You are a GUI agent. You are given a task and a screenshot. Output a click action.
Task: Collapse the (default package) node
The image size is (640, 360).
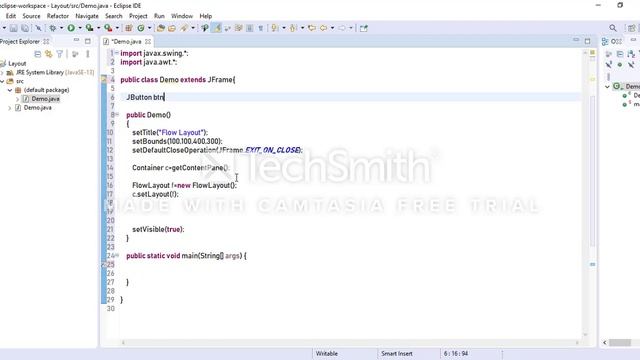10,90
